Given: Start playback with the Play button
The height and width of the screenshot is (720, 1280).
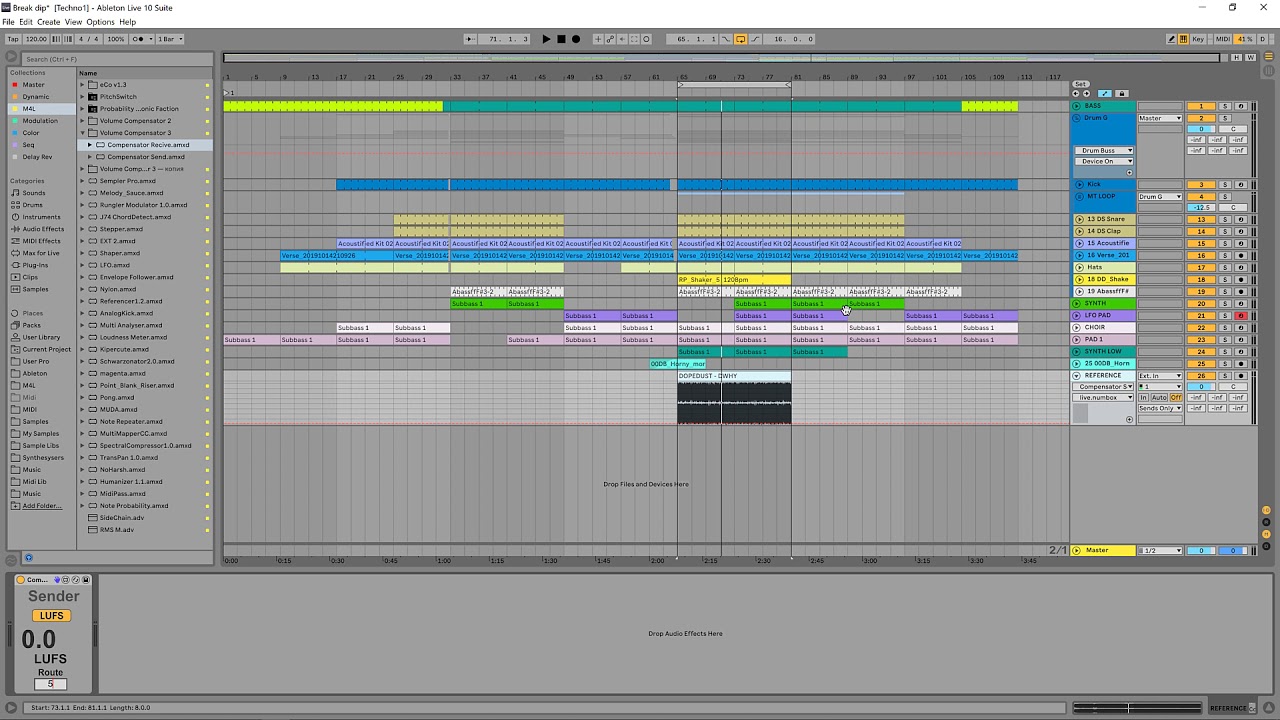Looking at the screenshot, I should click(x=546, y=39).
